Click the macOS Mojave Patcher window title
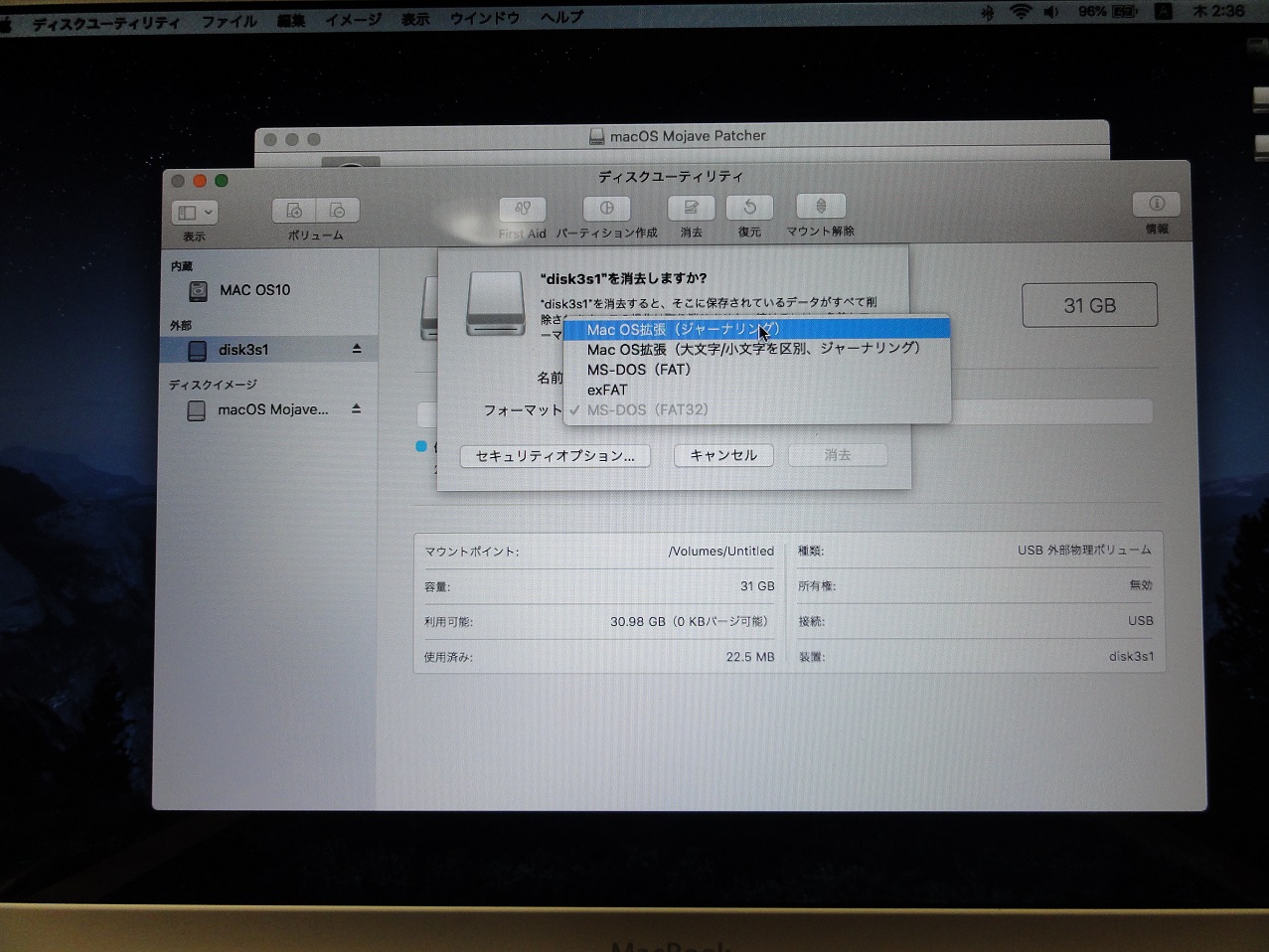1269x952 pixels. click(688, 136)
